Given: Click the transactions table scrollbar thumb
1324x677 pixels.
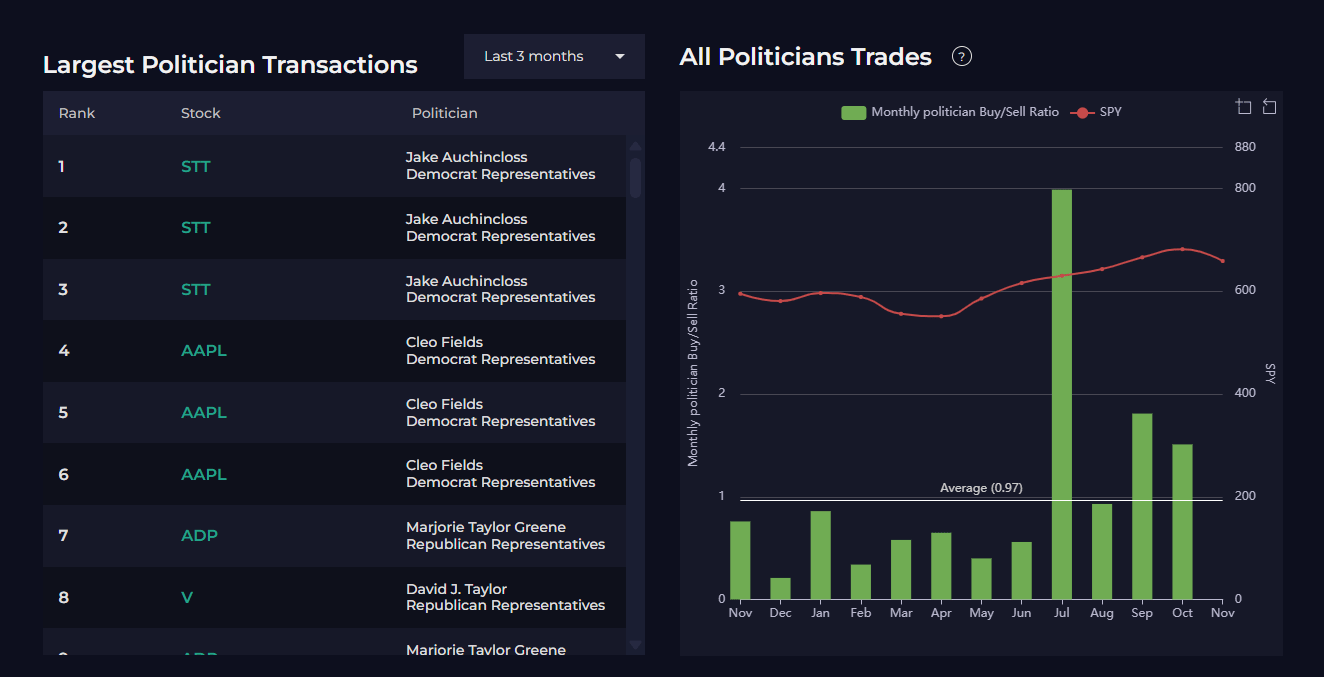Looking at the screenshot, I should [635, 178].
